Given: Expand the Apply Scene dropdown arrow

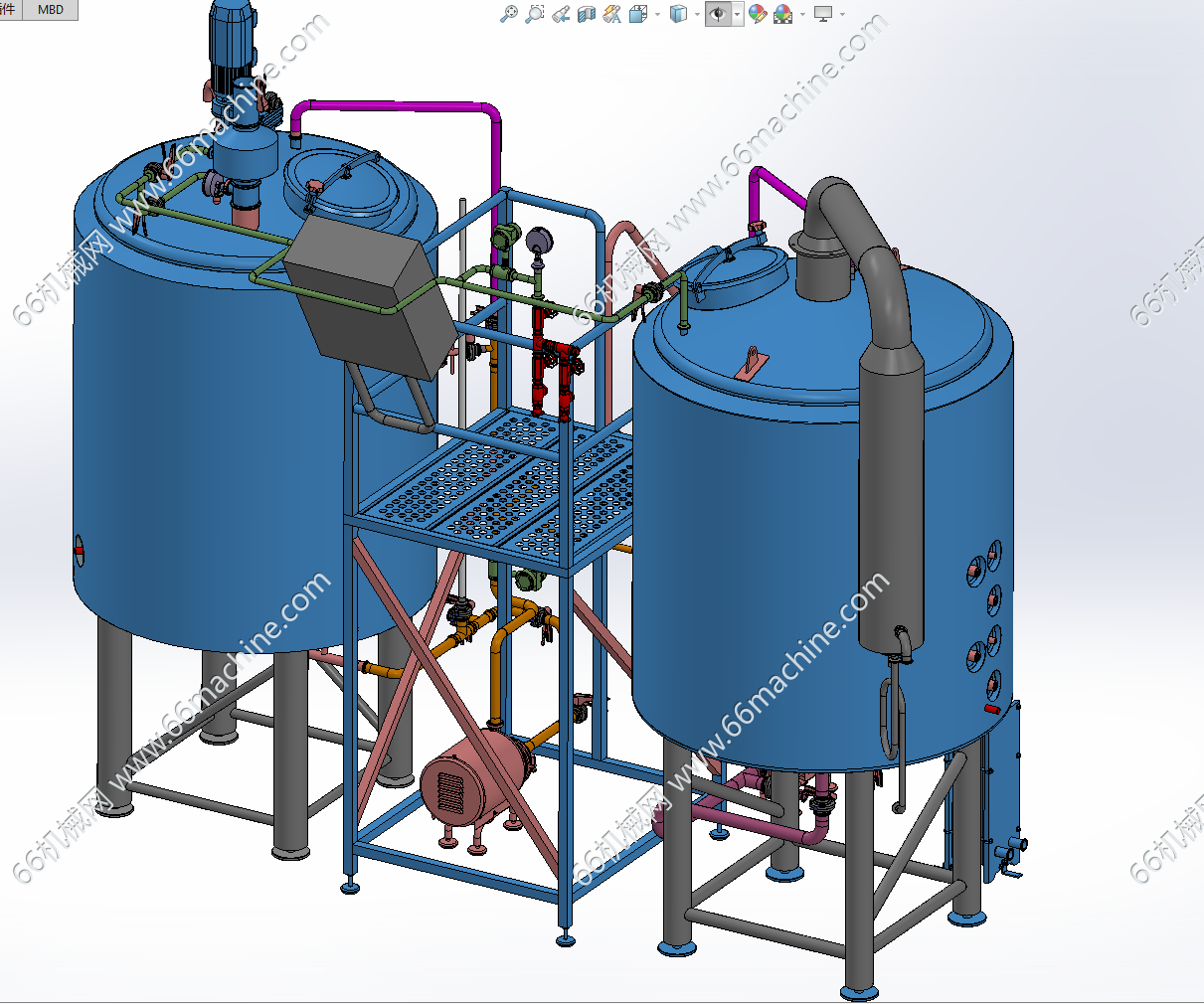Looking at the screenshot, I should 802,14.
